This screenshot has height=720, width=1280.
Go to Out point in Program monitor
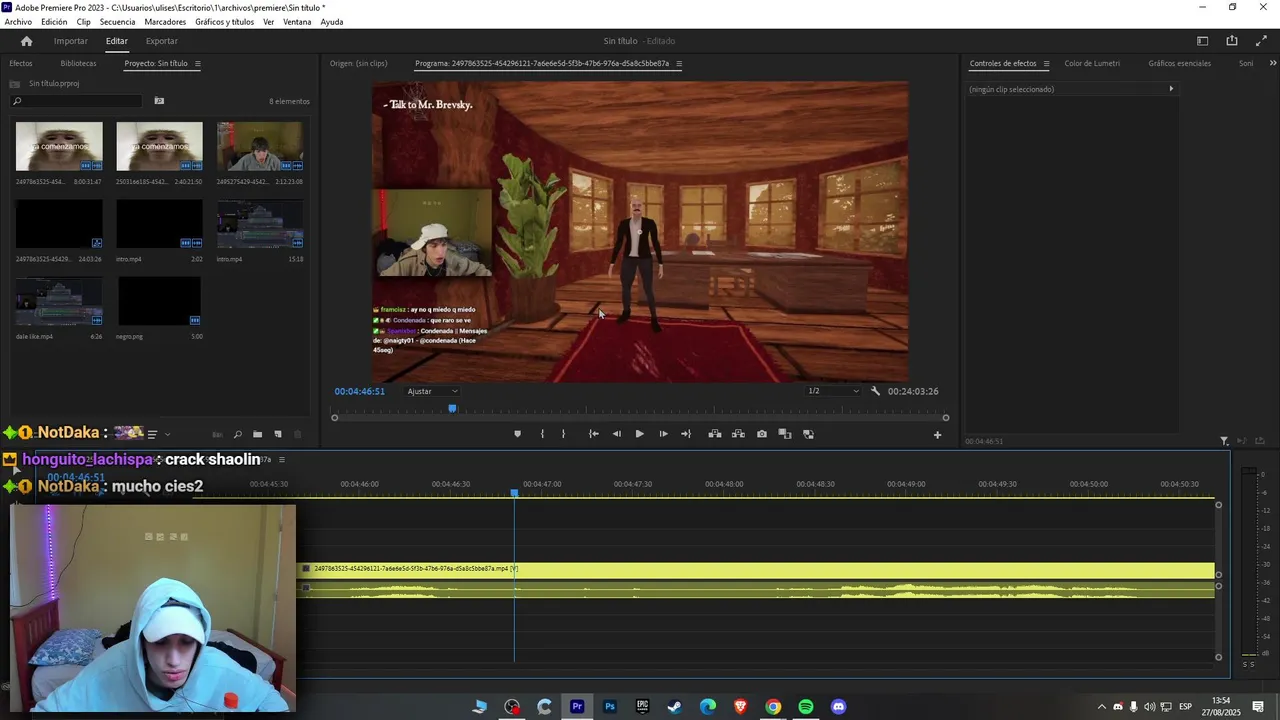(686, 434)
